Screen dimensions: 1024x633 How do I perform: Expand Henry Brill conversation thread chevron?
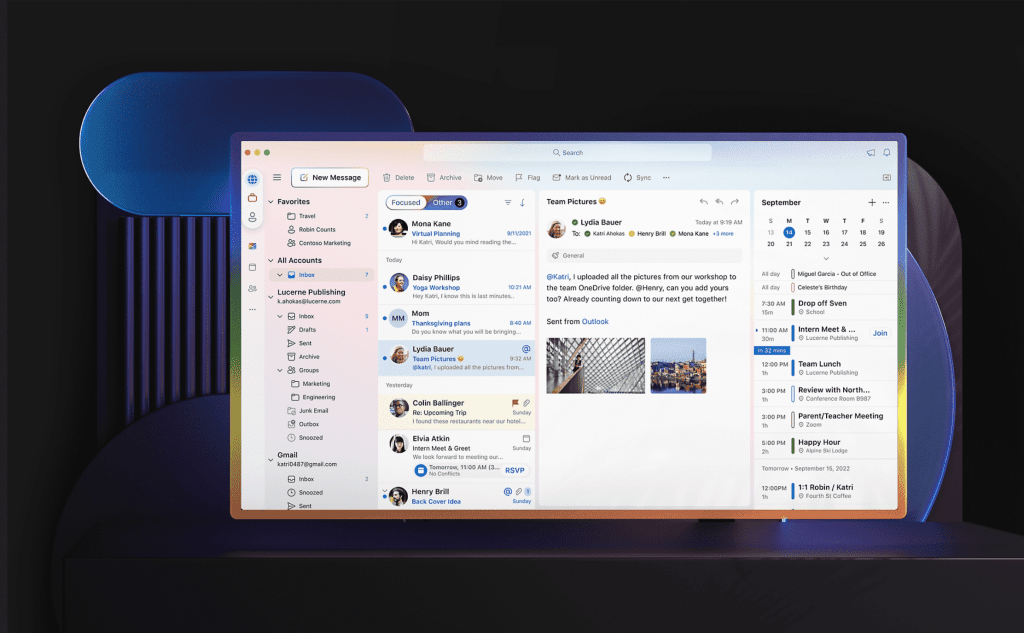tap(384, 491)
